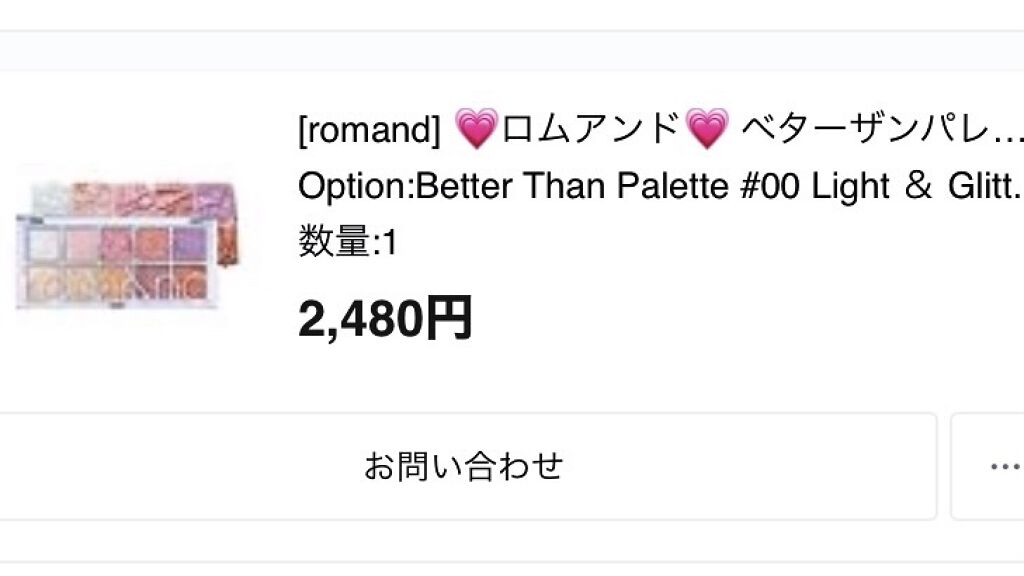Click the second pink heart emoji in title
1024x576 pixels.
point(708,130)
